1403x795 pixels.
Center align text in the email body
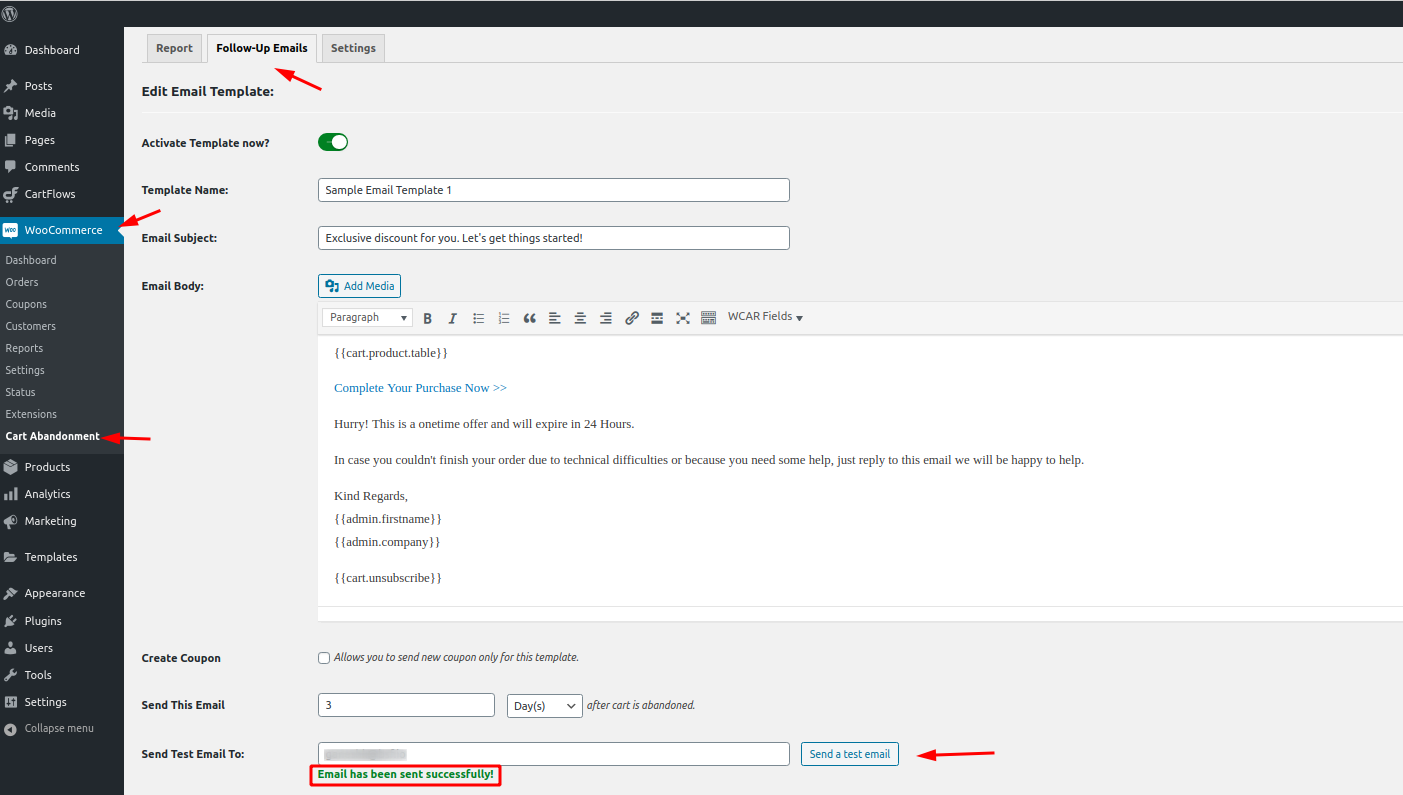pos(580,318)
